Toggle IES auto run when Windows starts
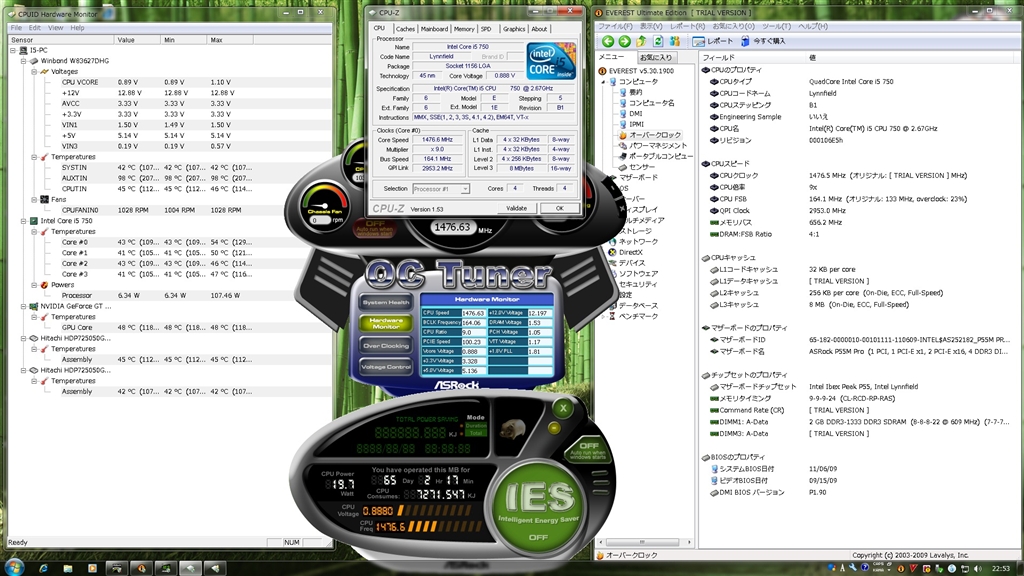 pyautogui.click(x=589, y=449)
